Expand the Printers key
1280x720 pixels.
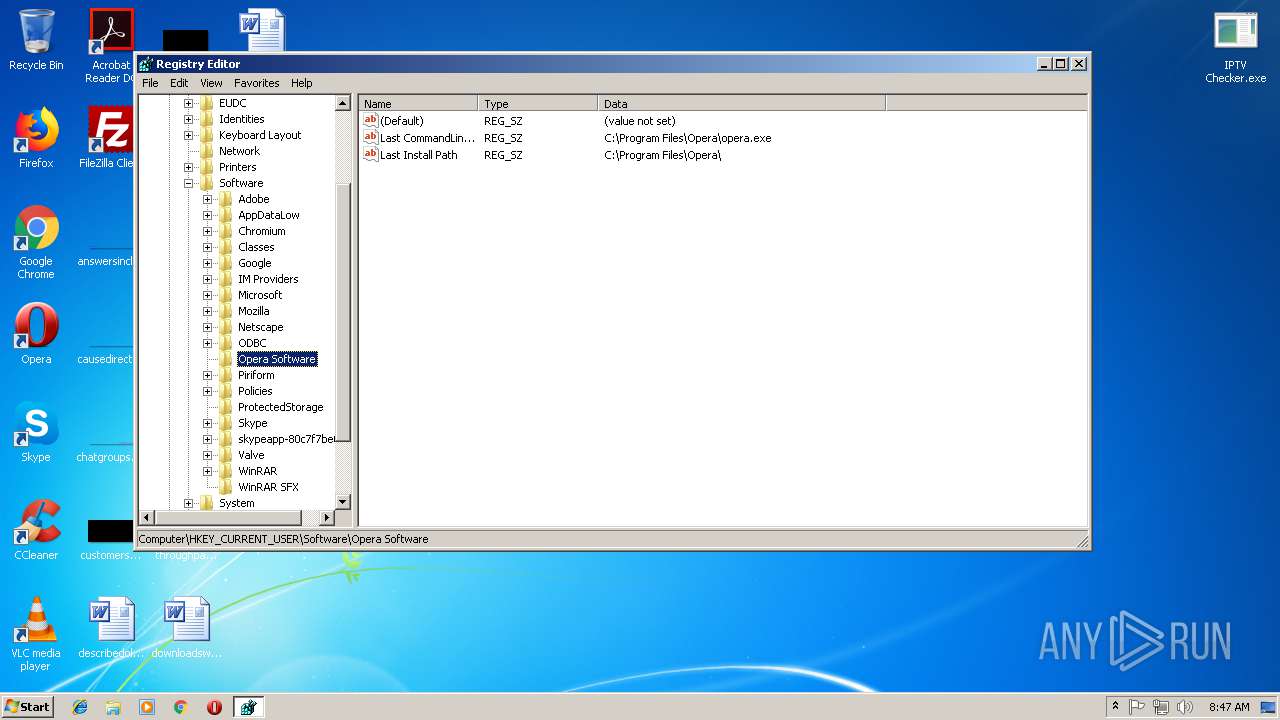[x=188, y=167]
